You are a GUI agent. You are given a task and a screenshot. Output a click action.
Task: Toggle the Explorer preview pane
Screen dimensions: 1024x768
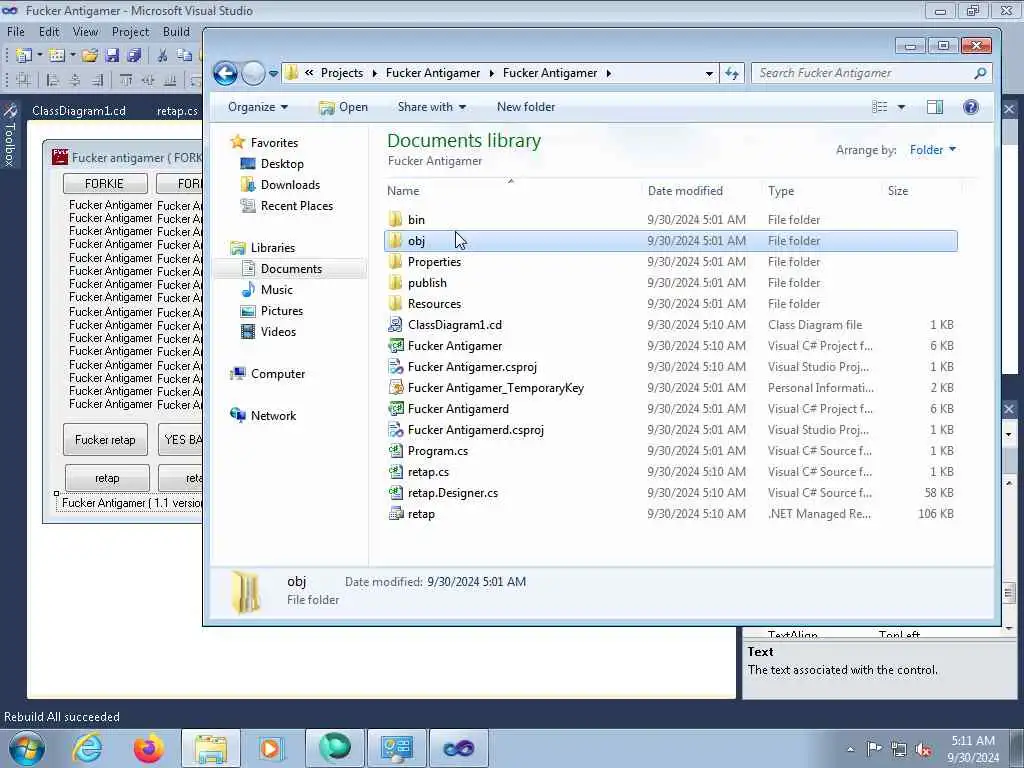point(935,107)
